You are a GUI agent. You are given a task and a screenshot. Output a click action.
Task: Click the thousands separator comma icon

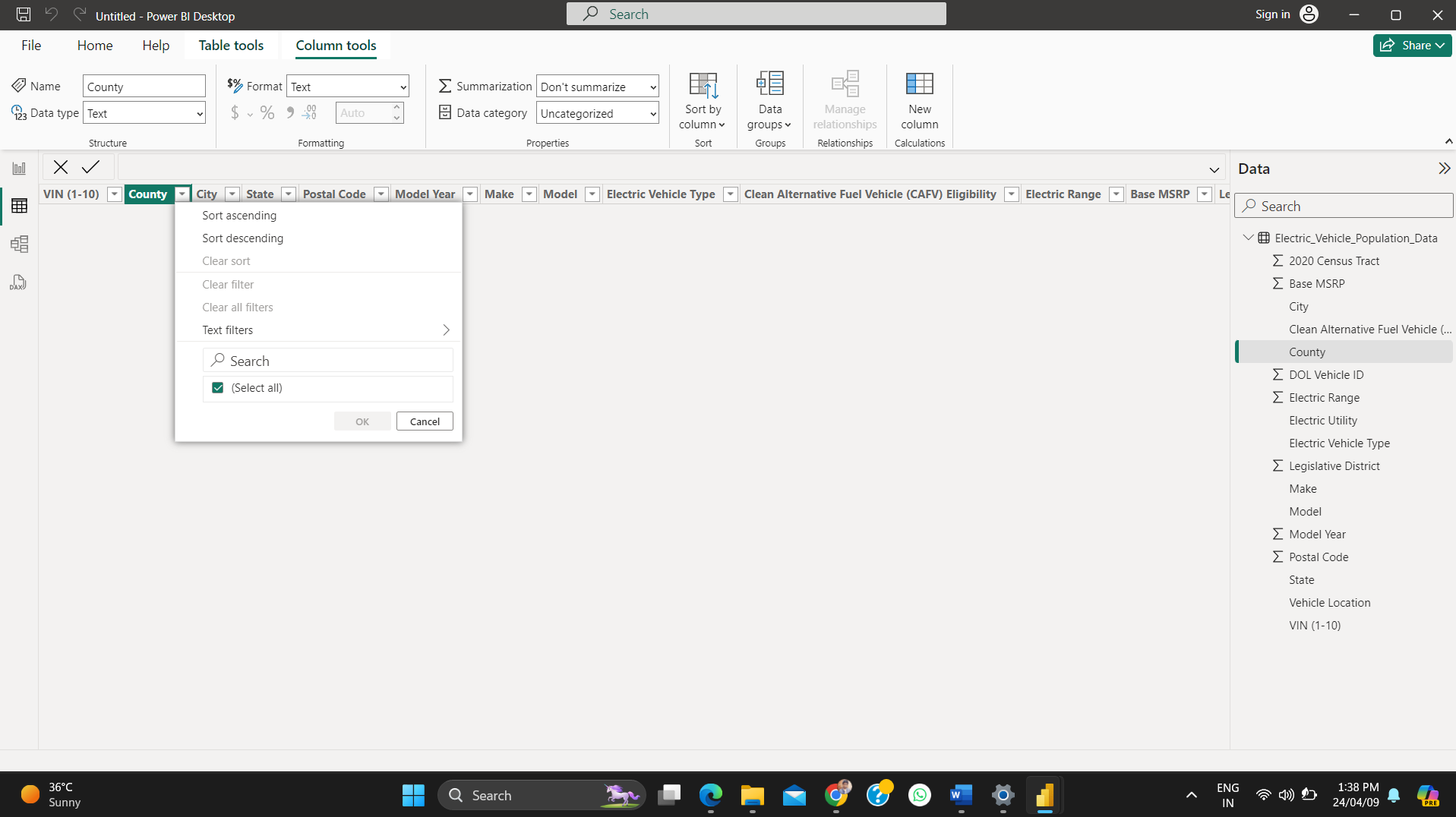click(290, 113)
